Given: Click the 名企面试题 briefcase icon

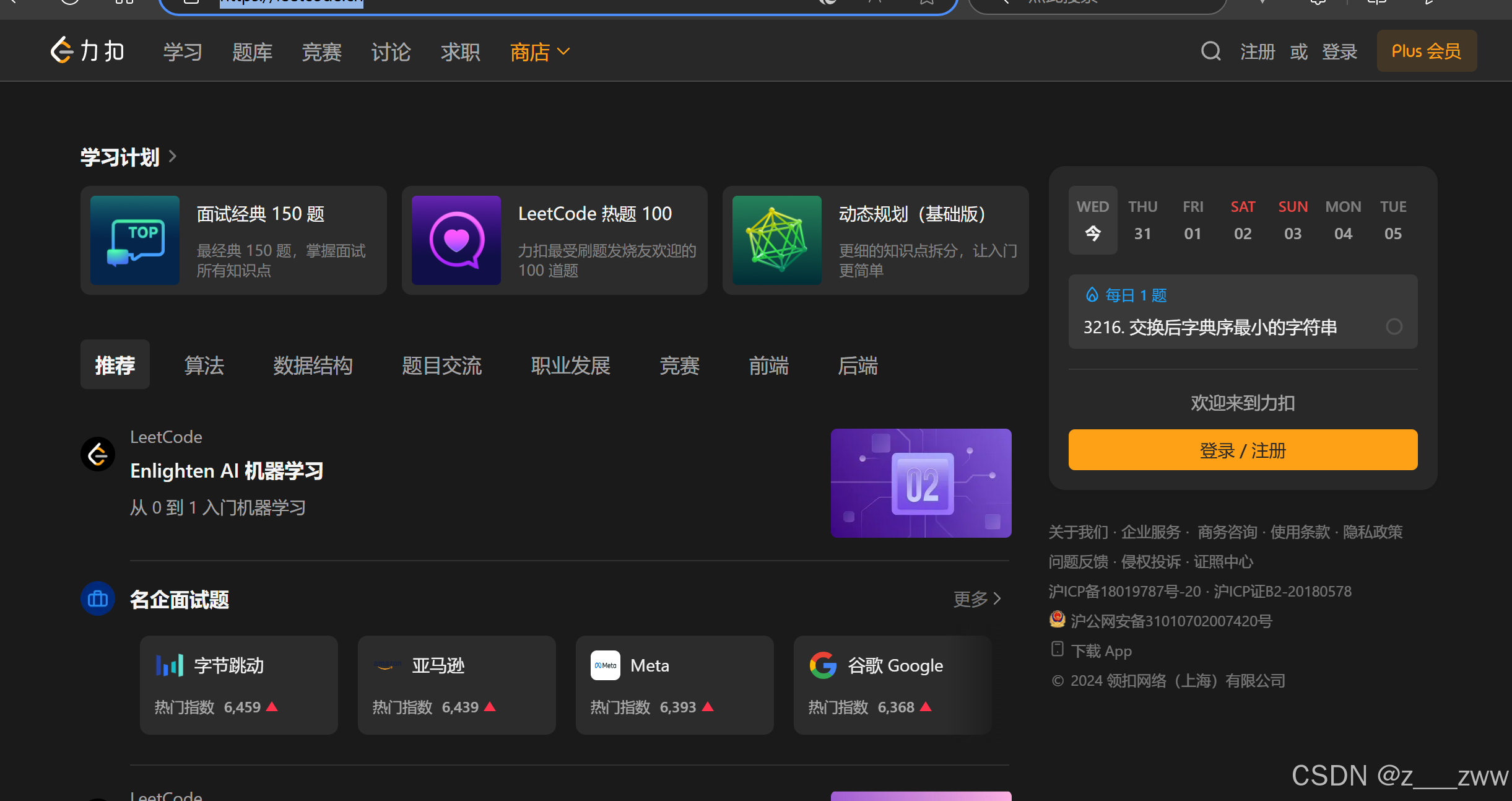Looking at the screenshot, I should [x=98, y=598].
